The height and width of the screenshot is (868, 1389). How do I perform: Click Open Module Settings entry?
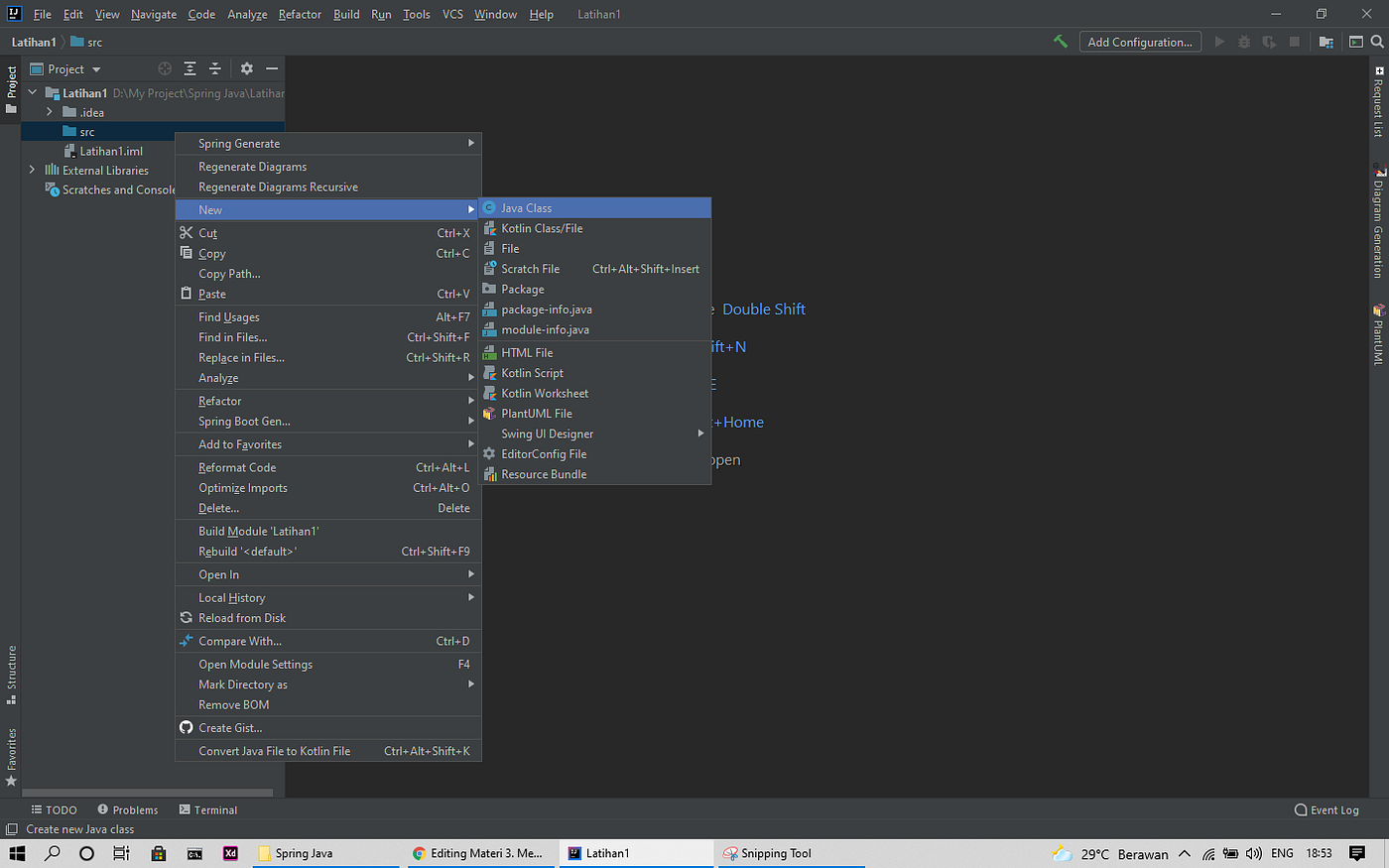click(x=328, y=664)
